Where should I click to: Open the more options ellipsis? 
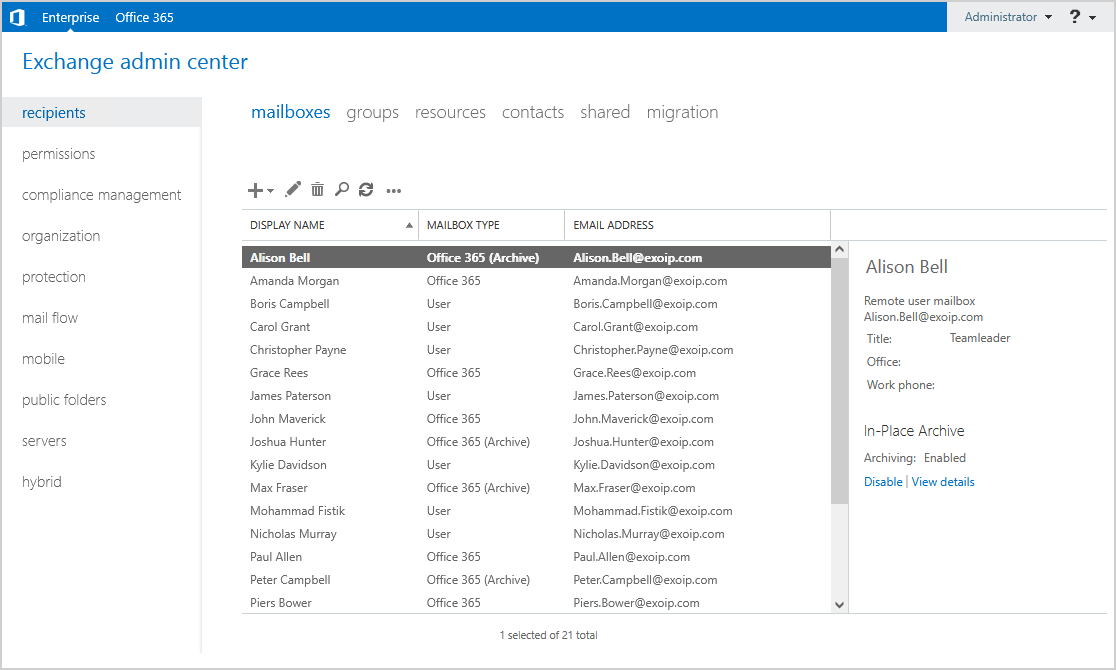394,191
